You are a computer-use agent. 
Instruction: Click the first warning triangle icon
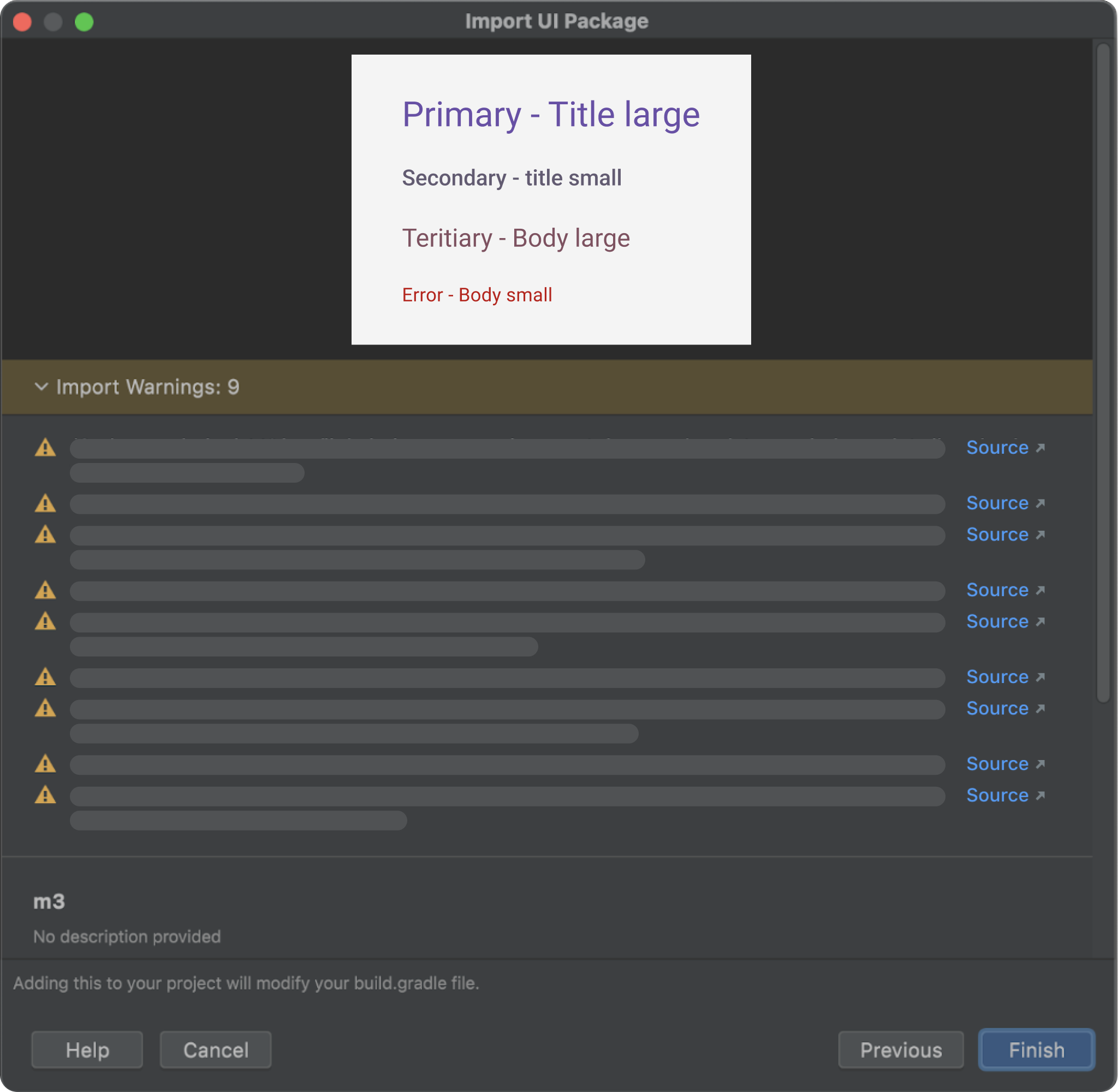coord(45,447)
